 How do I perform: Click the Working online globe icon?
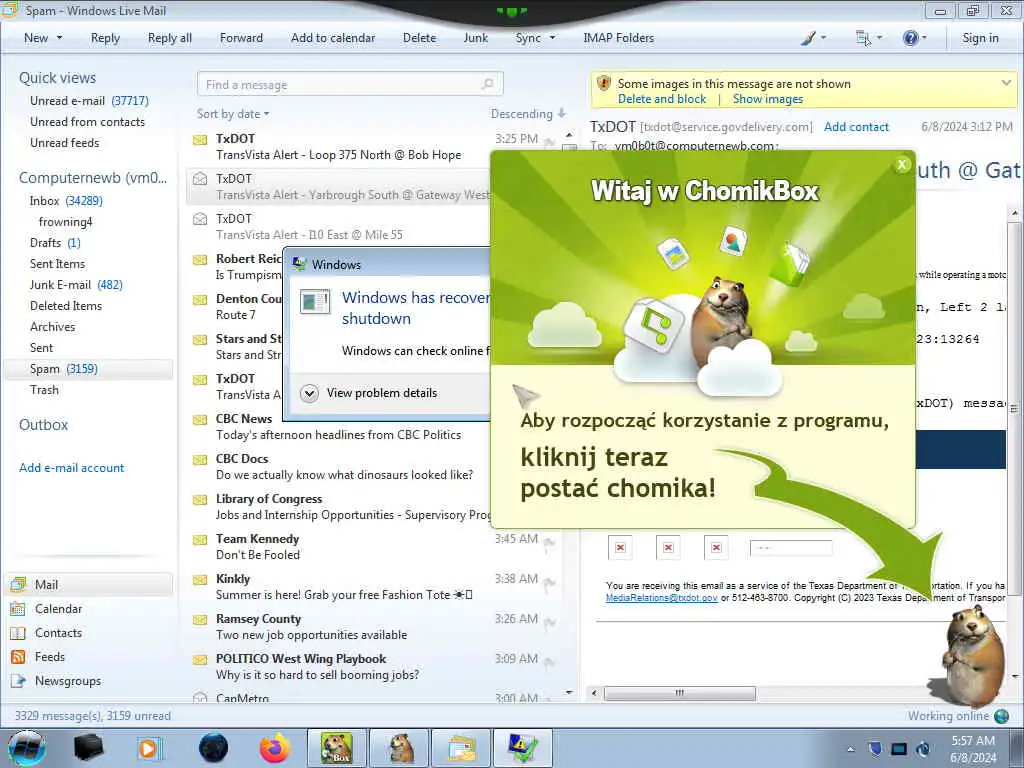(1001, 716)
